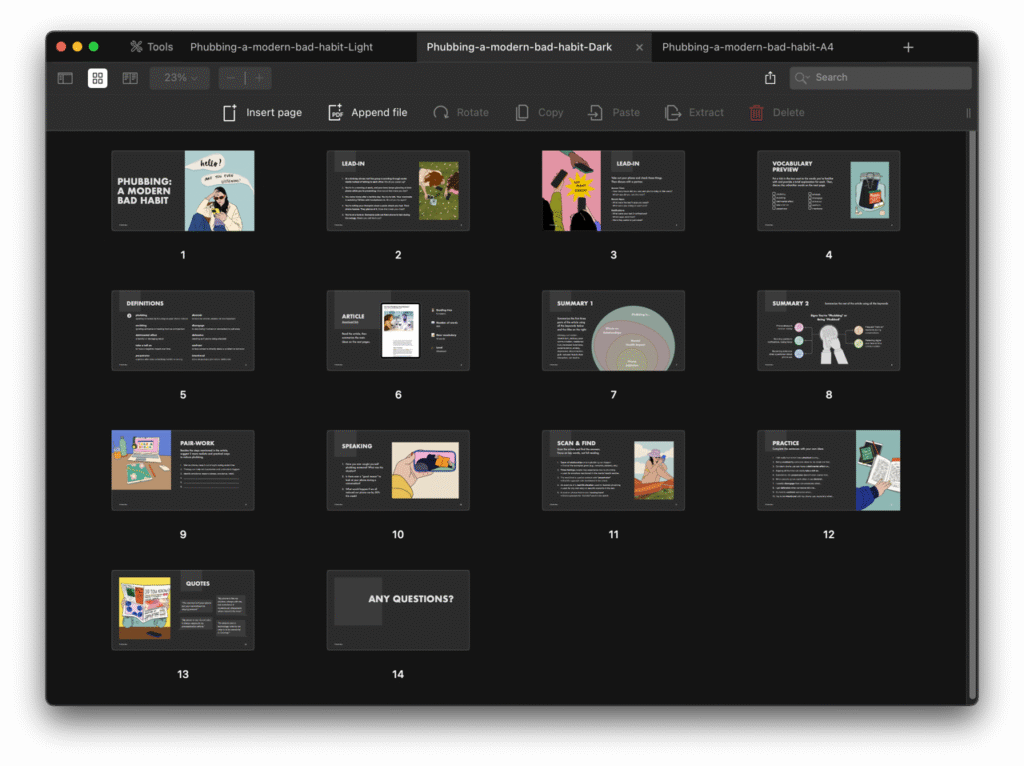The image size is (1024, 766).
Task: Click the Append file button
Action: [367, 113]
